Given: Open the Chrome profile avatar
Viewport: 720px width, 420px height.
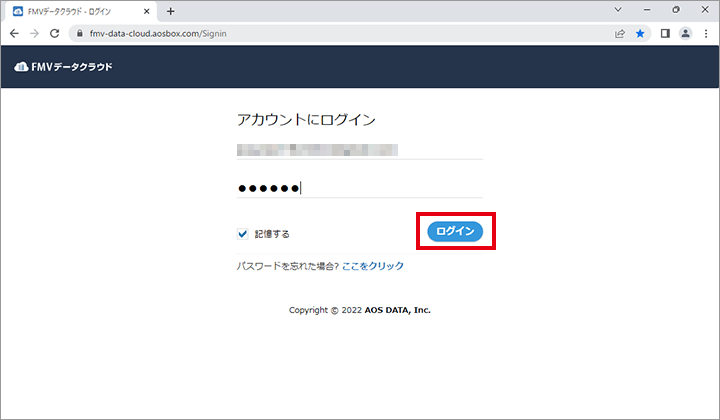Looking at the screenshot, I should click(686, 33).
